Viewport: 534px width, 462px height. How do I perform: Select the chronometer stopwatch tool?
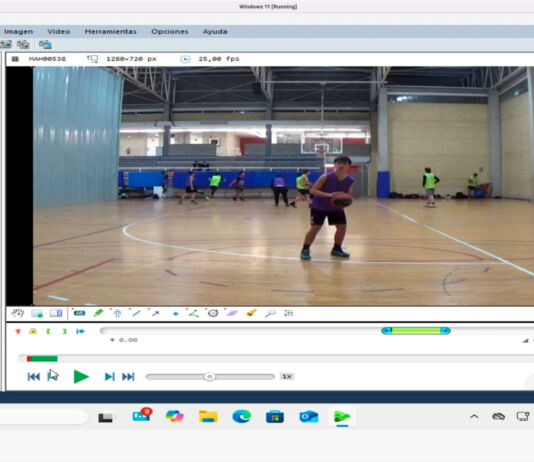[x=213, y=313]
